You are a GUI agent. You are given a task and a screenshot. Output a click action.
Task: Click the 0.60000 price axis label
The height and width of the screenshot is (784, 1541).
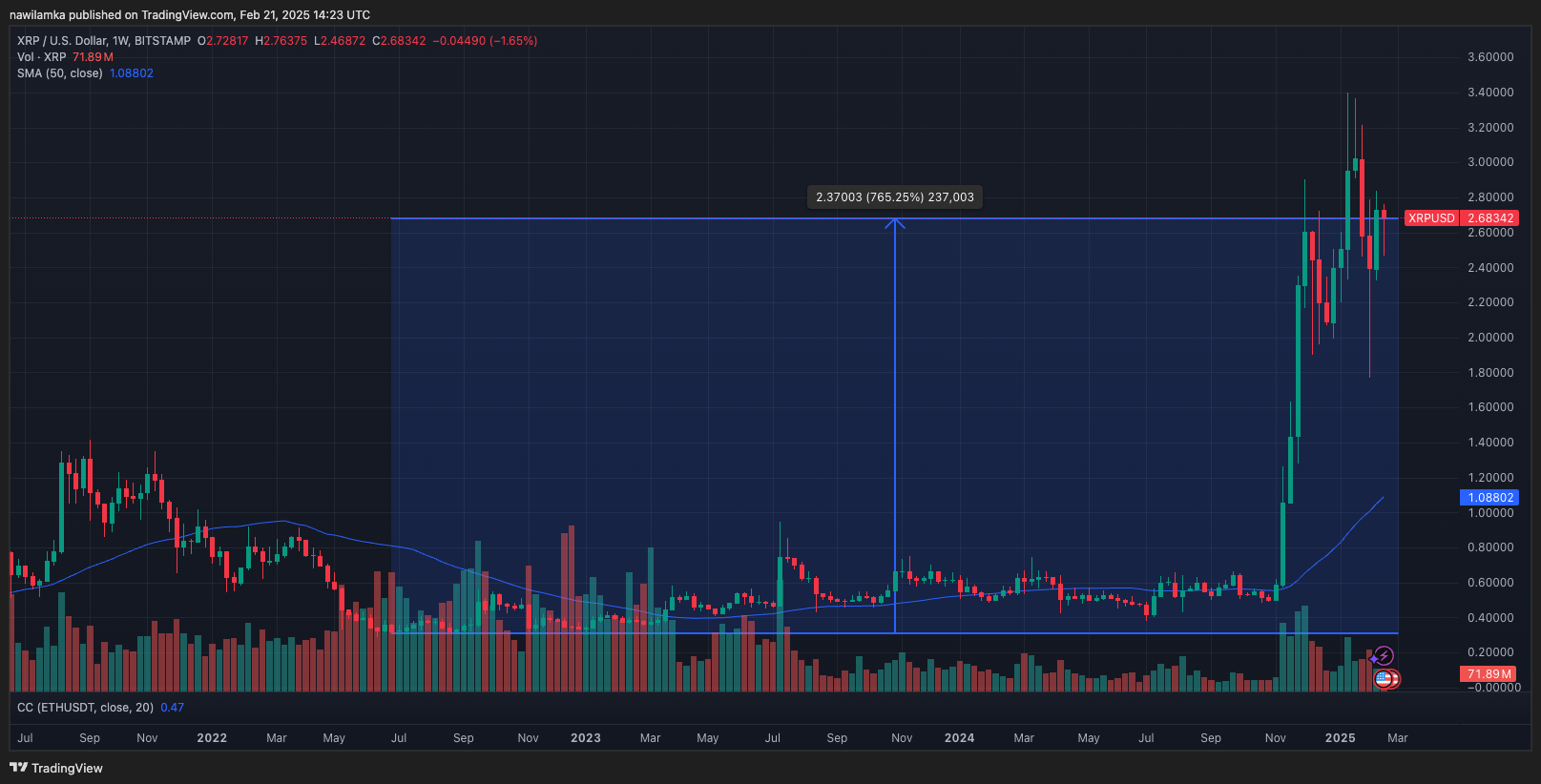point(1490,583)
